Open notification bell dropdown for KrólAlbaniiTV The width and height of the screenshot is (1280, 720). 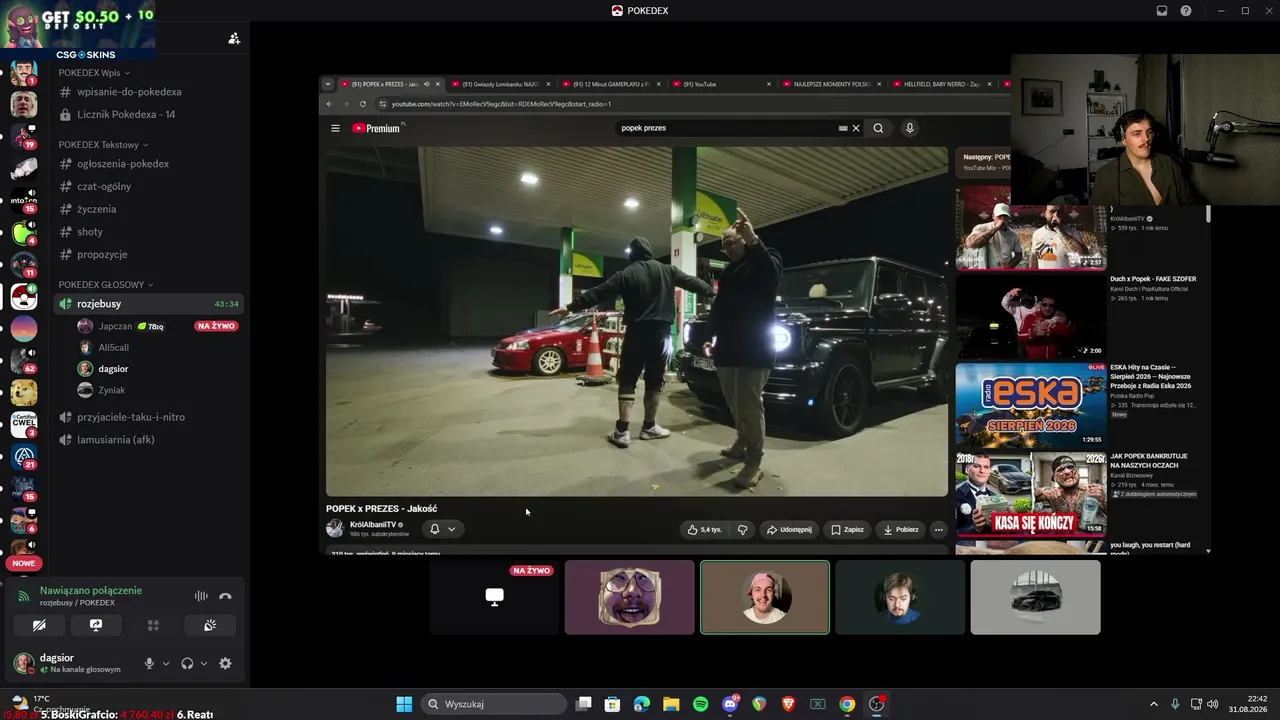(442, 529)
